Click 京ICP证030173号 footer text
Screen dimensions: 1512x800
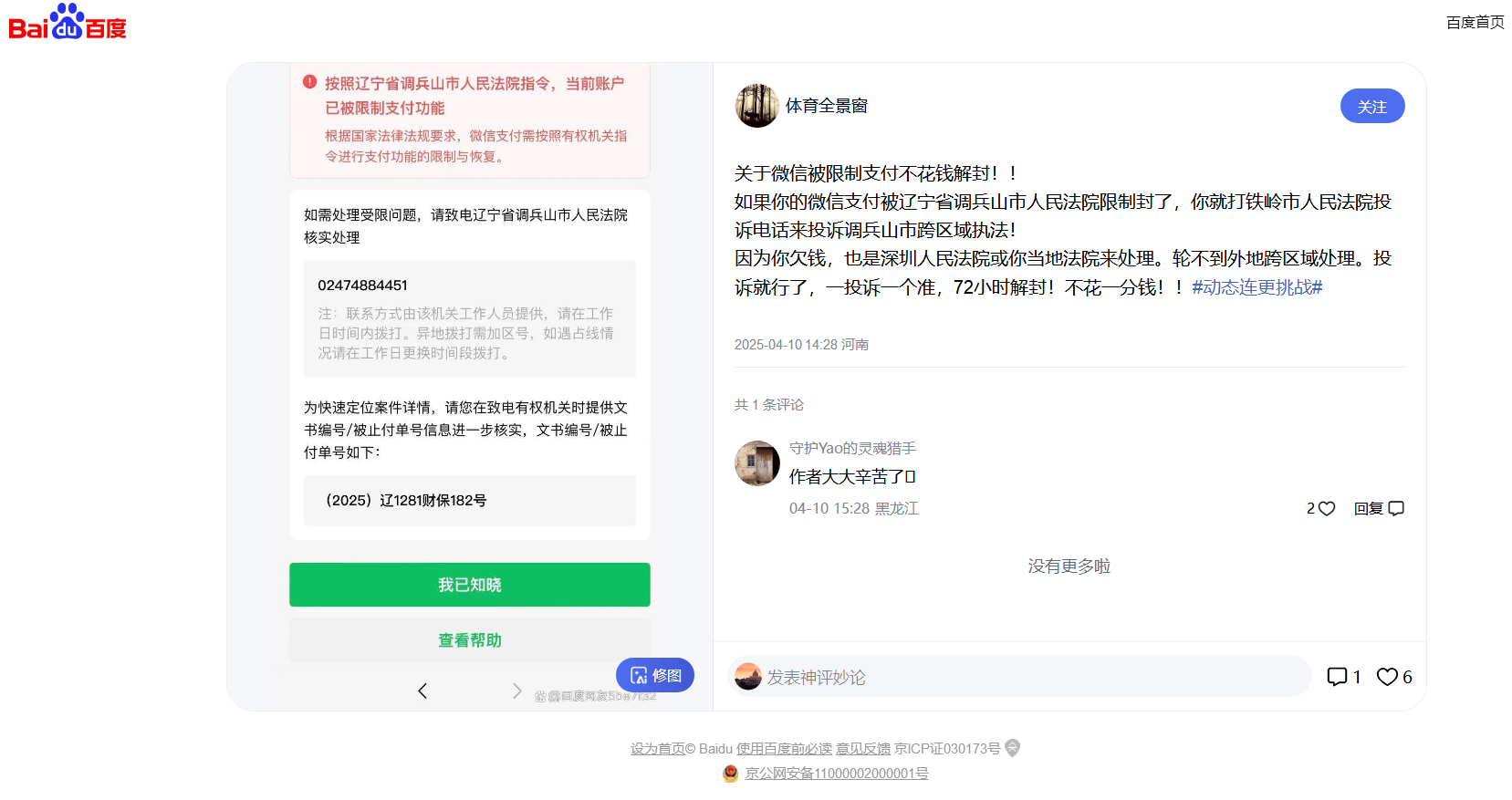pos(947,748)
